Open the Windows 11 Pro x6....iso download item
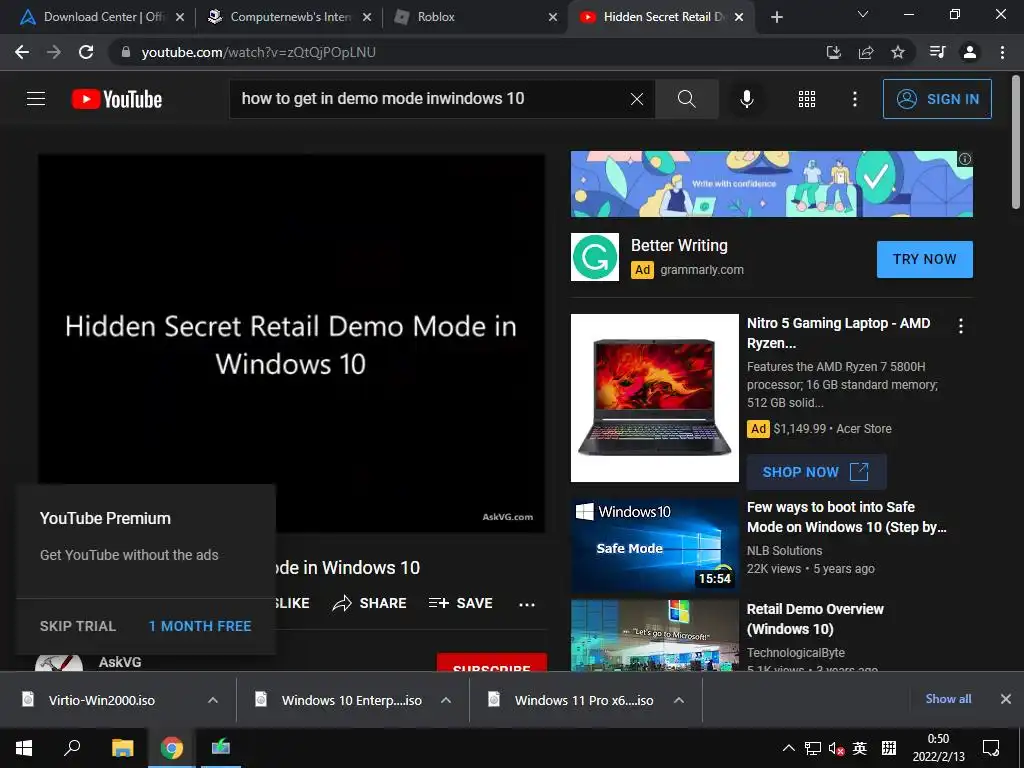The height and width of the screenshot is (768, 1024). 573,700
